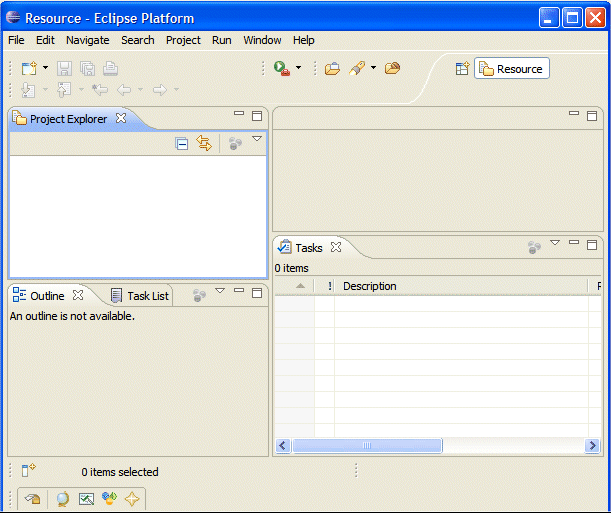Open the Project Explorer view menu triangle
611x513 pixels.
pos(257,139)
